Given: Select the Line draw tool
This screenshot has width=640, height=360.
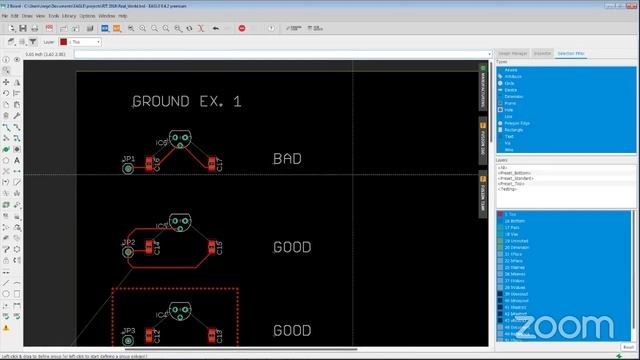Looking at the screenshot, I should point(6,283).
